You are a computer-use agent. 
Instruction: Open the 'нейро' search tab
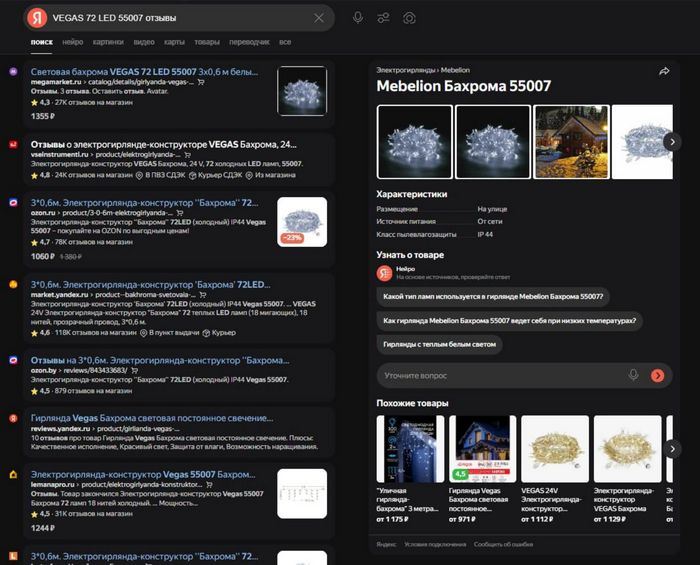(73, 43)
